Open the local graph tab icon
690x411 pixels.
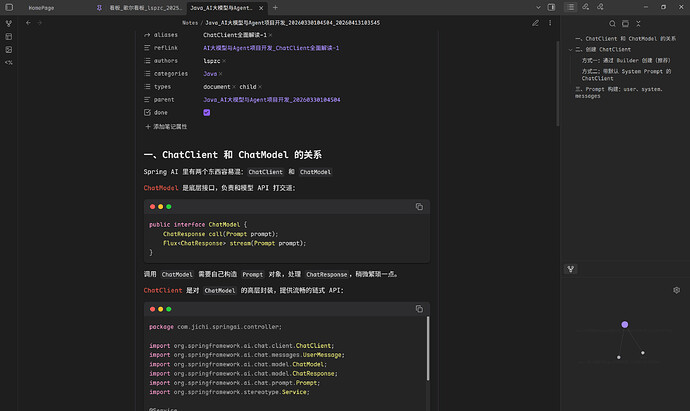click(571, 269)
